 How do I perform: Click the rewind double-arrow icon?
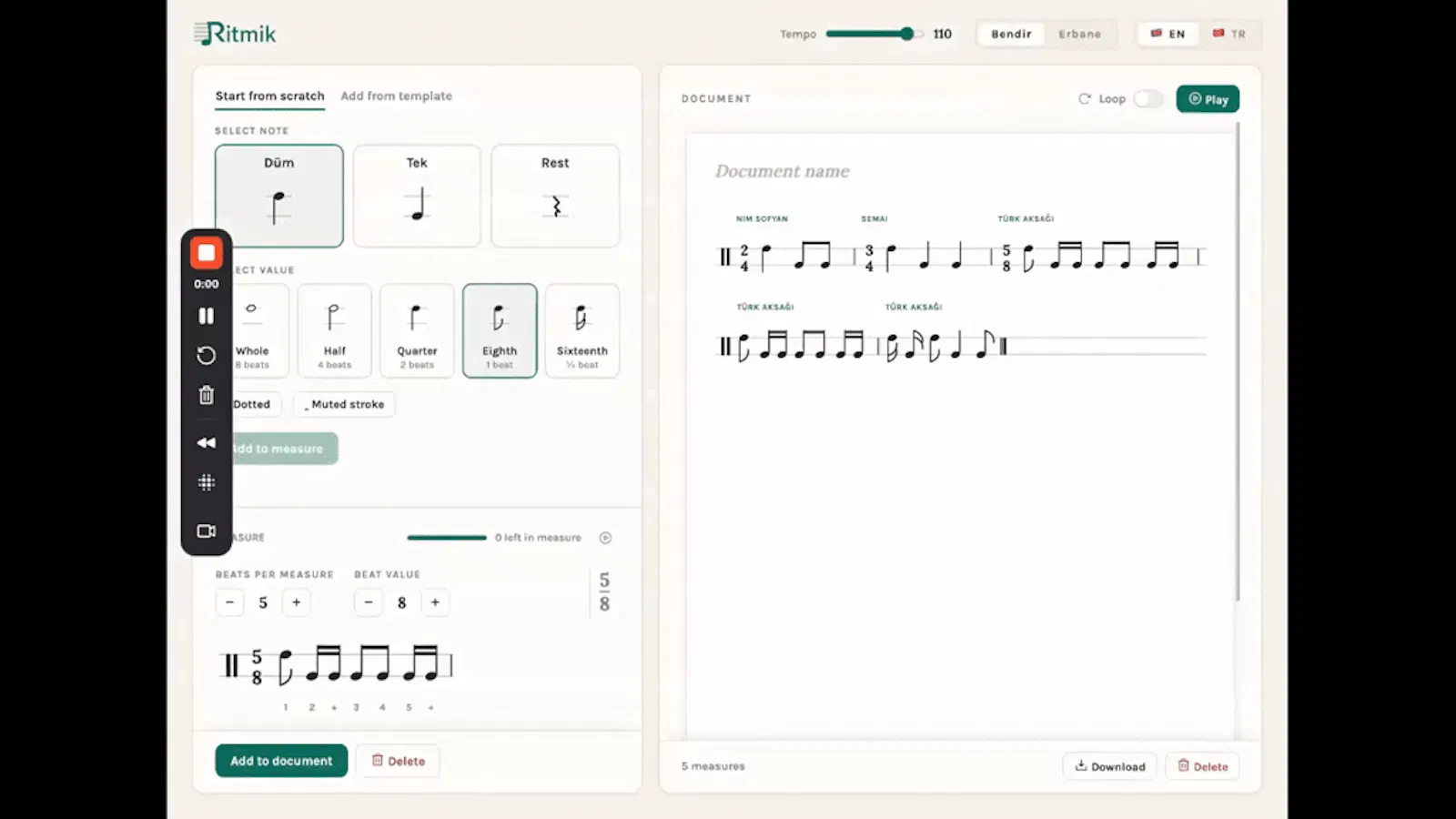pyautogui.click(x=207, y=442)
